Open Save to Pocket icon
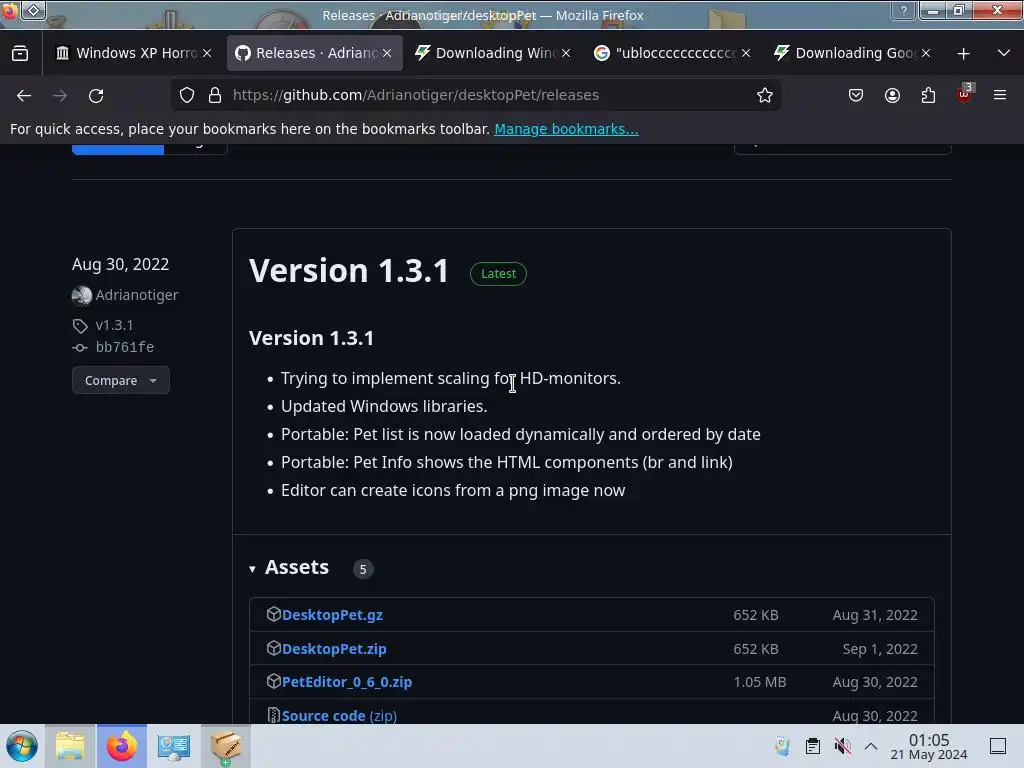The image size is (1024, 768). point(856,95)
